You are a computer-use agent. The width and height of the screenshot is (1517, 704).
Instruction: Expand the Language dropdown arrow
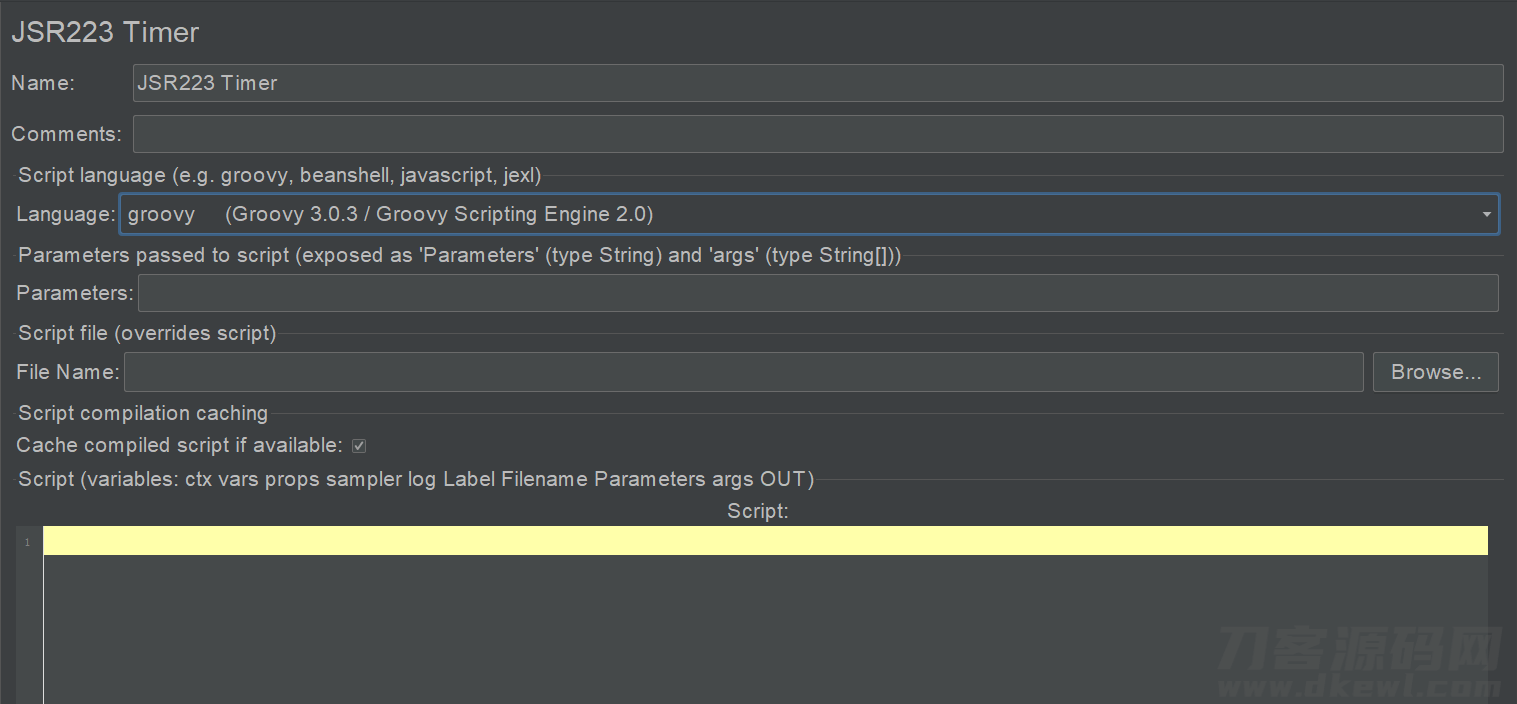coord(1486,215)
